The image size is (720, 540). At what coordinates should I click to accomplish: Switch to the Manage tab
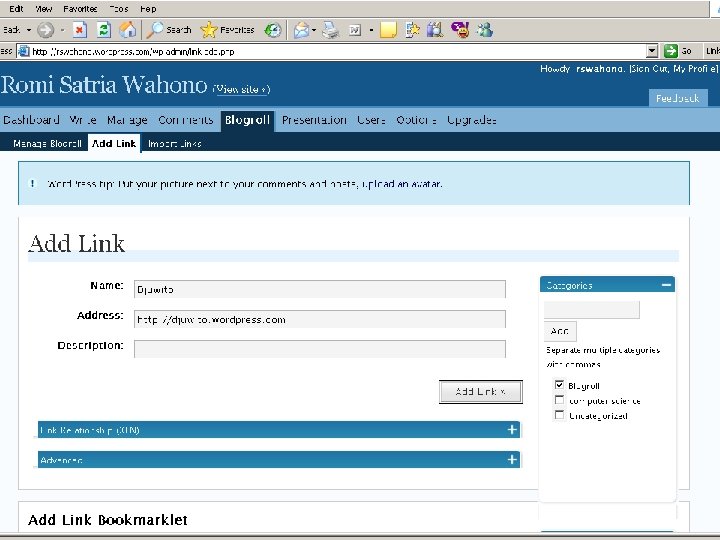point(127,120)
